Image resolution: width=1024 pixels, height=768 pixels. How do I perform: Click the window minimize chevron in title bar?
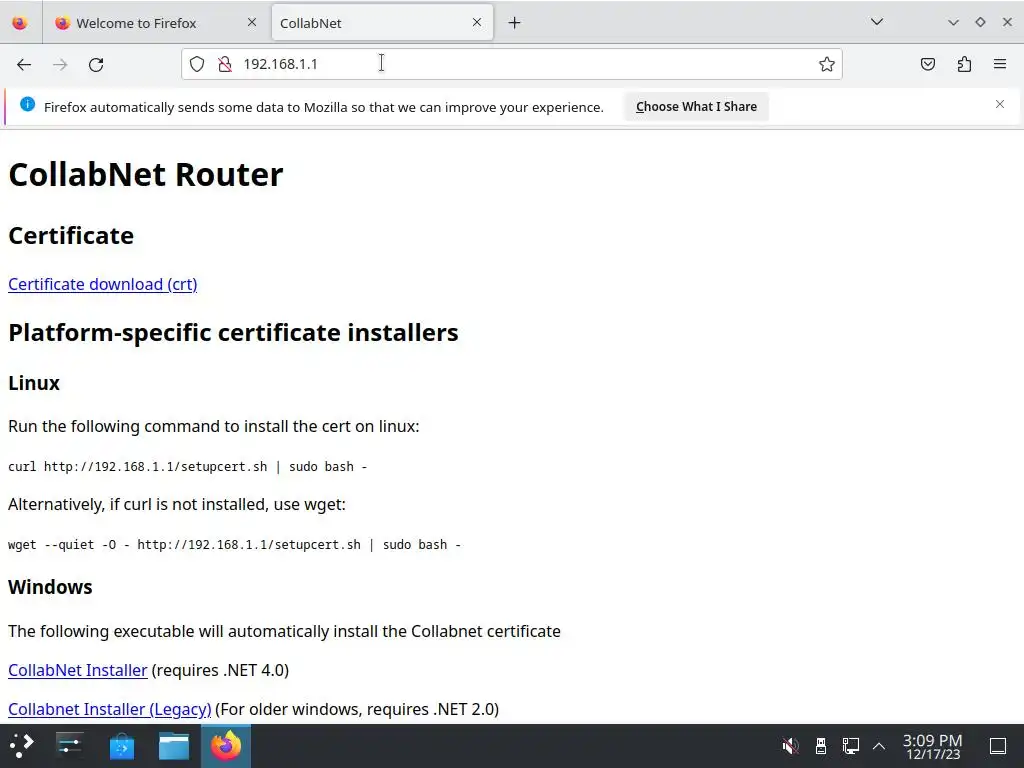[x=953, y=22]
